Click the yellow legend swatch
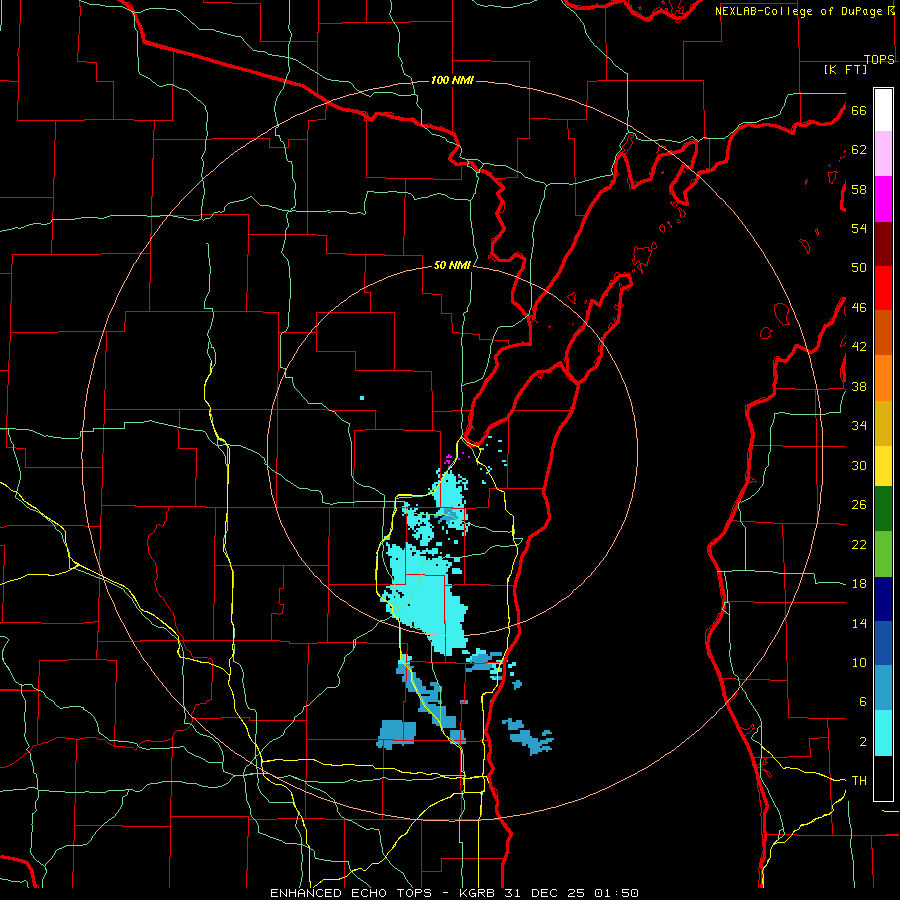 (883, 466)
